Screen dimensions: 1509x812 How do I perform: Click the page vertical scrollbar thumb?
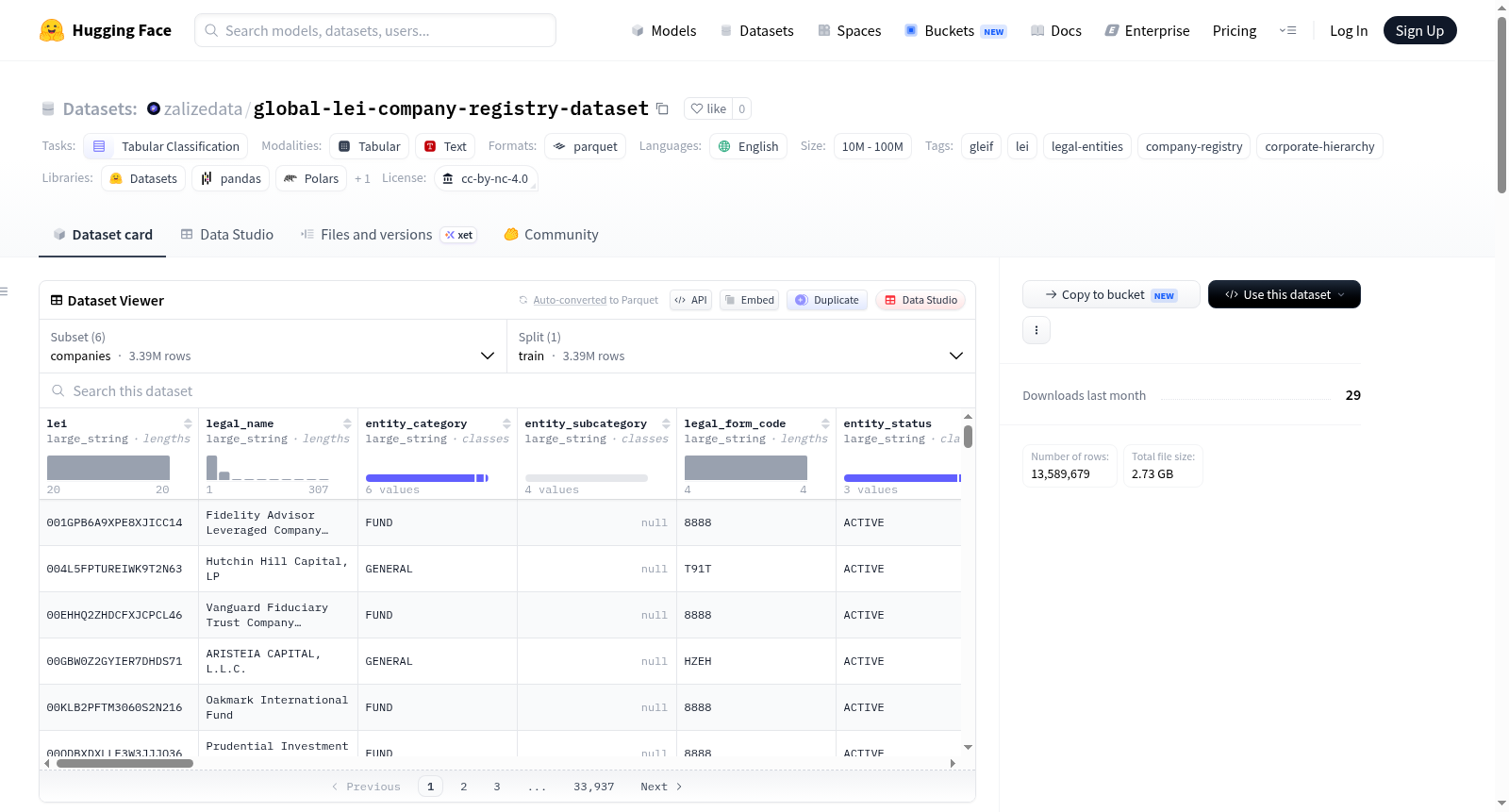tap(1501, 105)
